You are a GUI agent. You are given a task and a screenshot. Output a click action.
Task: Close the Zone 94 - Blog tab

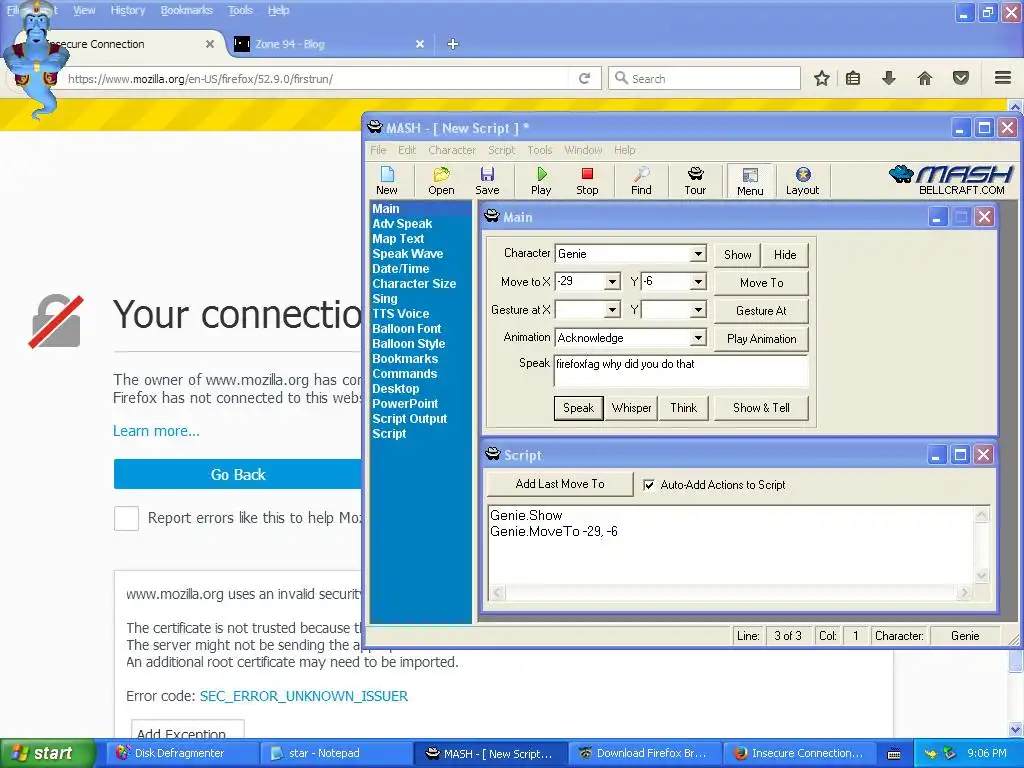pos(420,44)
